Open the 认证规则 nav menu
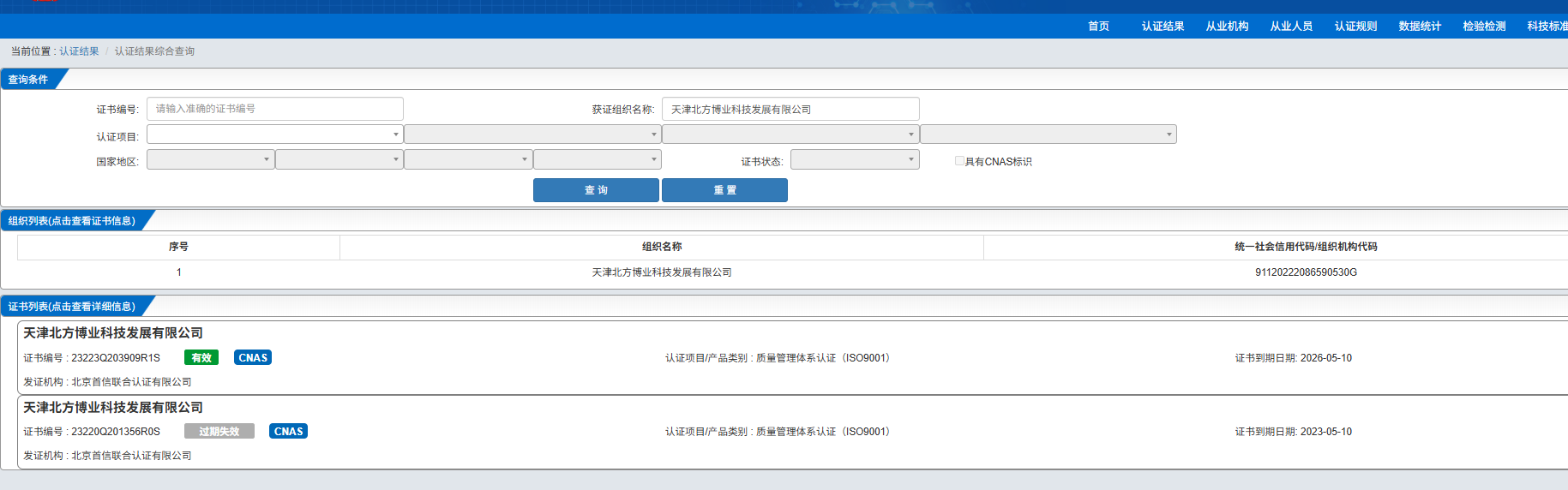Screen dimensions: 1568x490 (x=1355, y=27)
